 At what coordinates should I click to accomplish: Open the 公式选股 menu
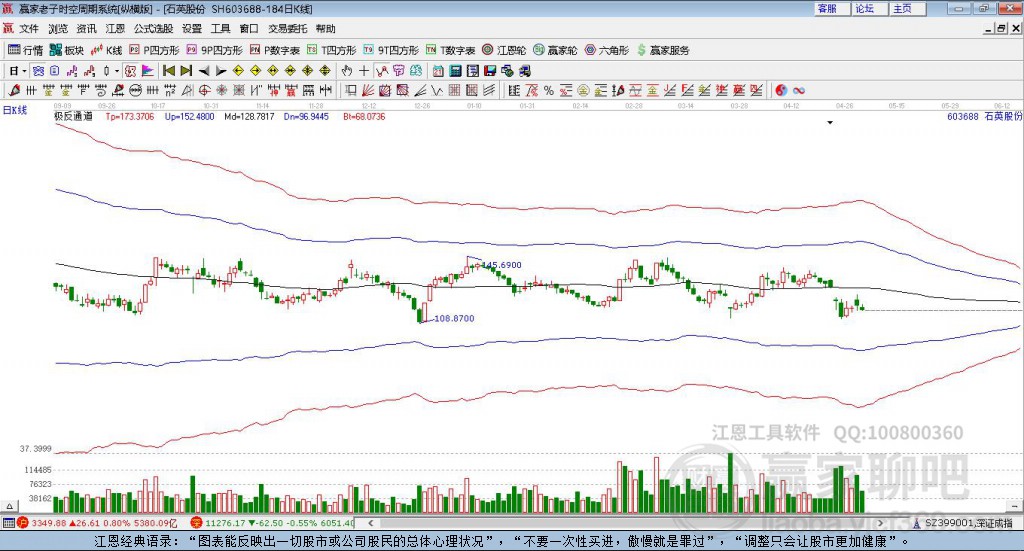point(153,29)
